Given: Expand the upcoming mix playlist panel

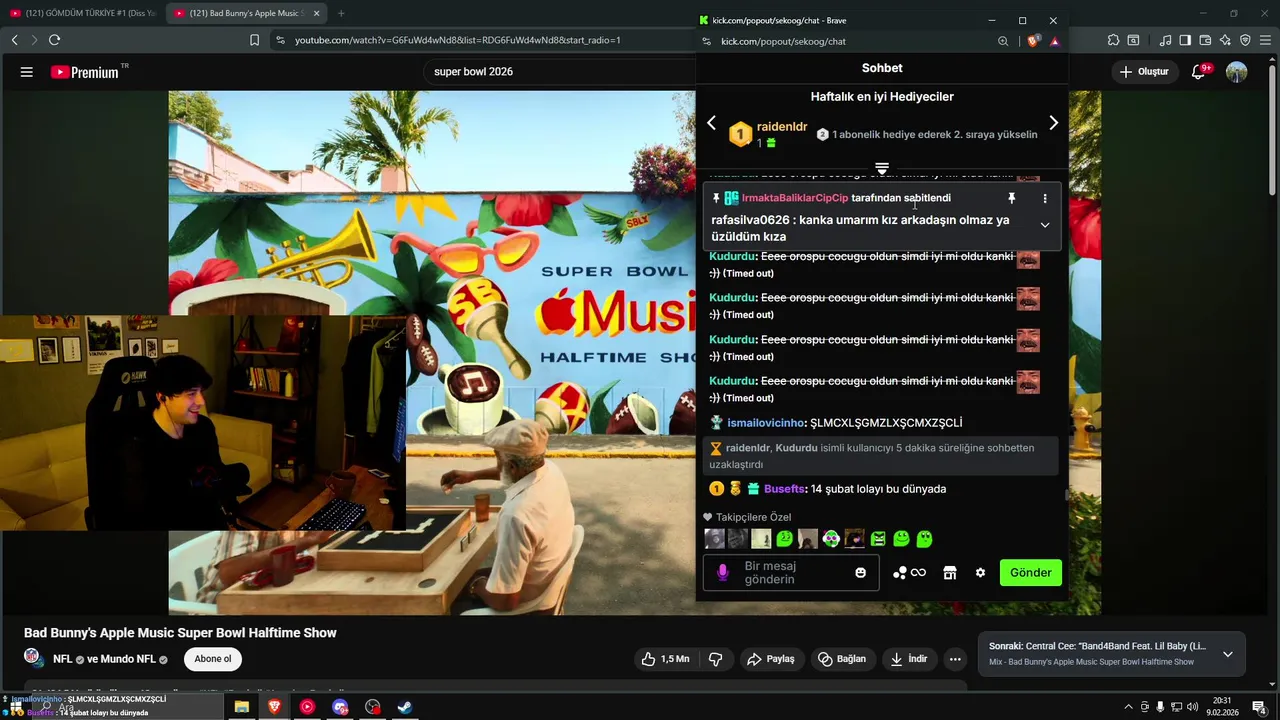Looking at the screenshot, I should point(1227,654).
